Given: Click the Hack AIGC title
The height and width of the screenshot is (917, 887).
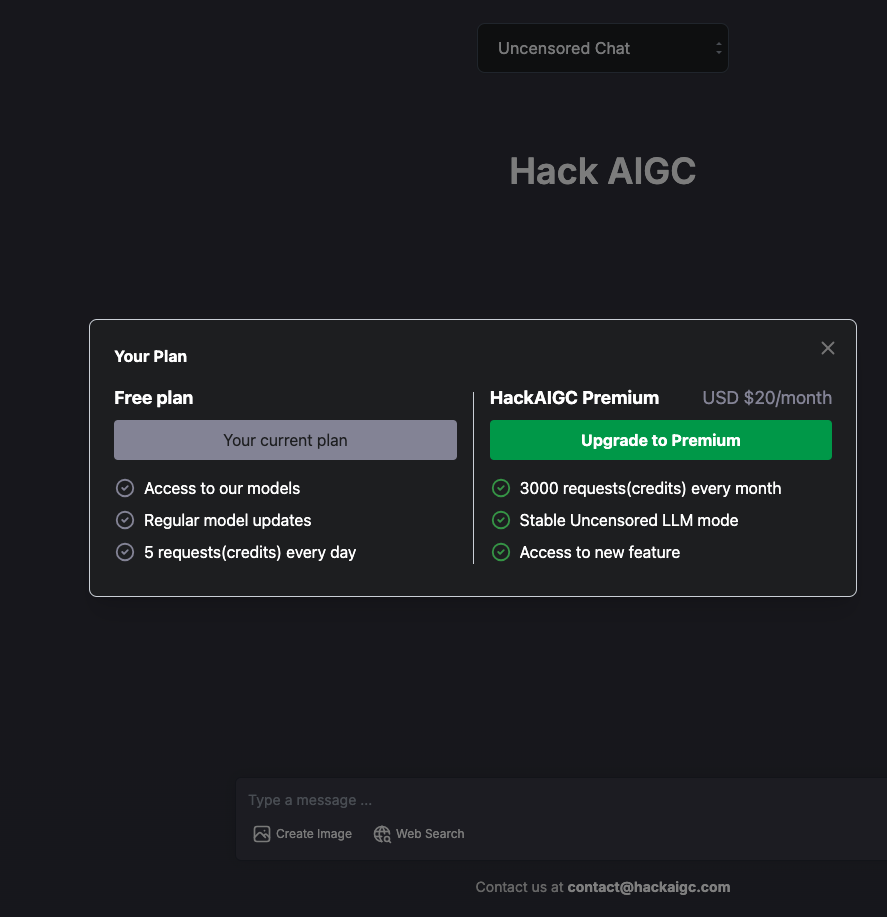Looking at the screenshot, I should click(603, 171).
